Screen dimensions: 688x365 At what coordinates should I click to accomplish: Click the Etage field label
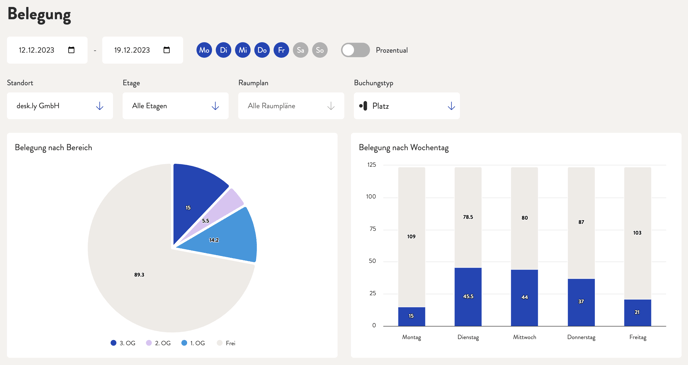pos(131,82)
